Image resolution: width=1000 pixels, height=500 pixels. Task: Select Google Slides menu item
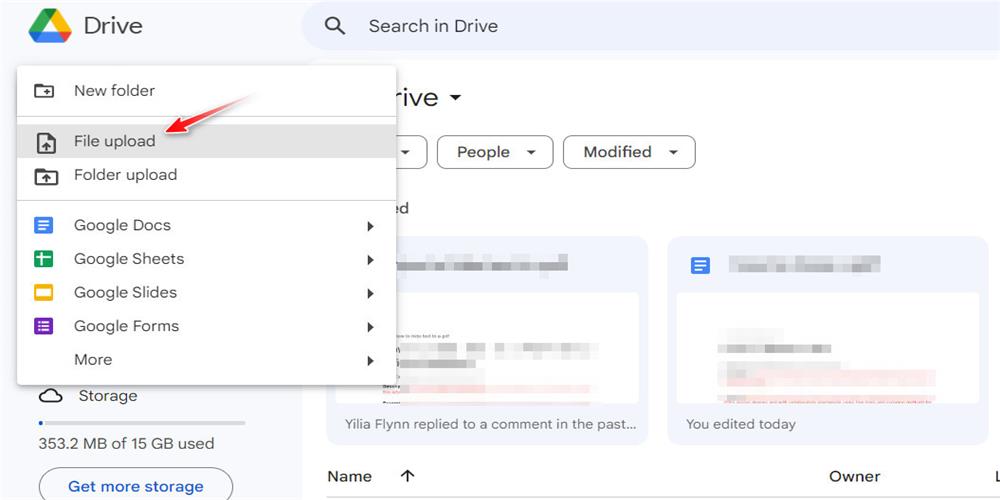point(207,293)
